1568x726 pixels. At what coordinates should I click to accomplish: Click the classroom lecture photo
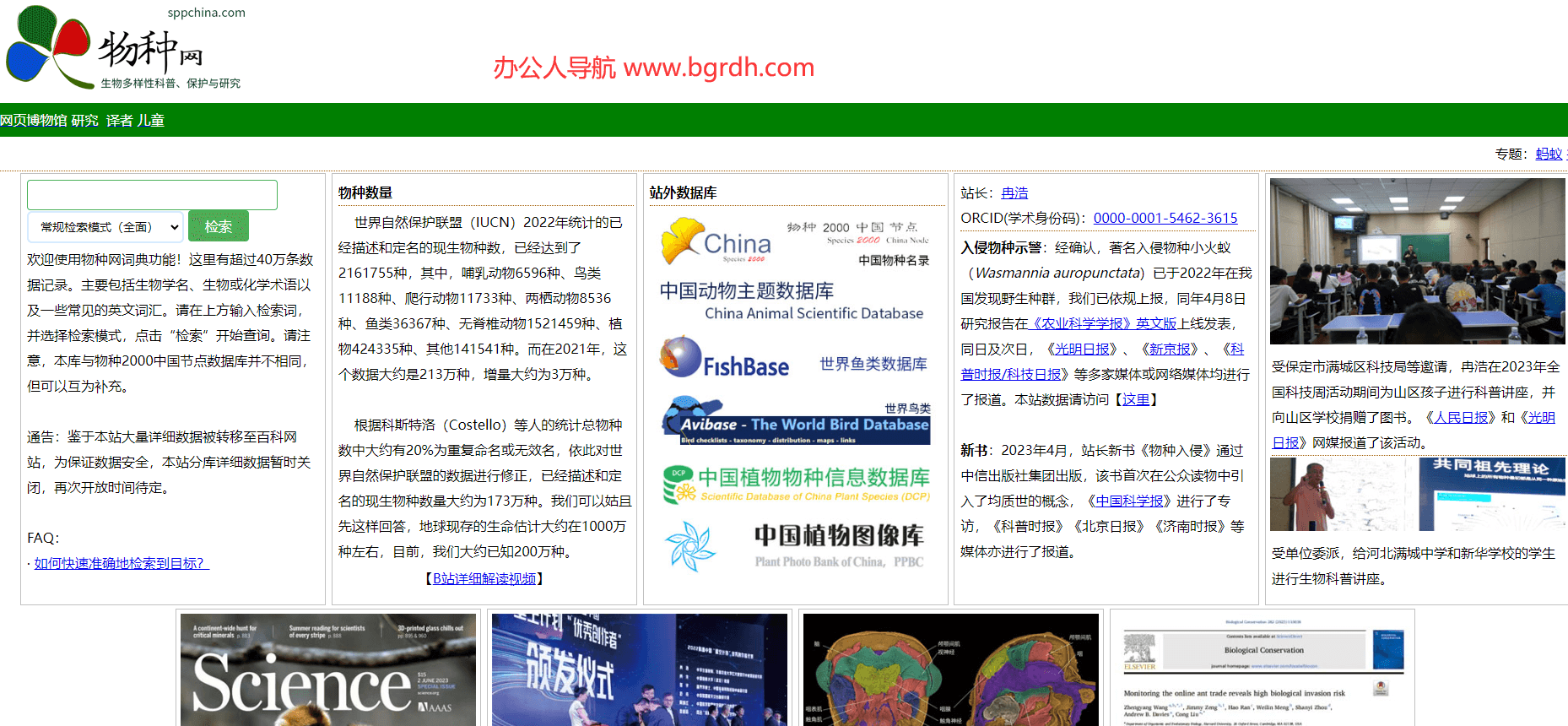pyautogui.click(x=1418, y=261)
